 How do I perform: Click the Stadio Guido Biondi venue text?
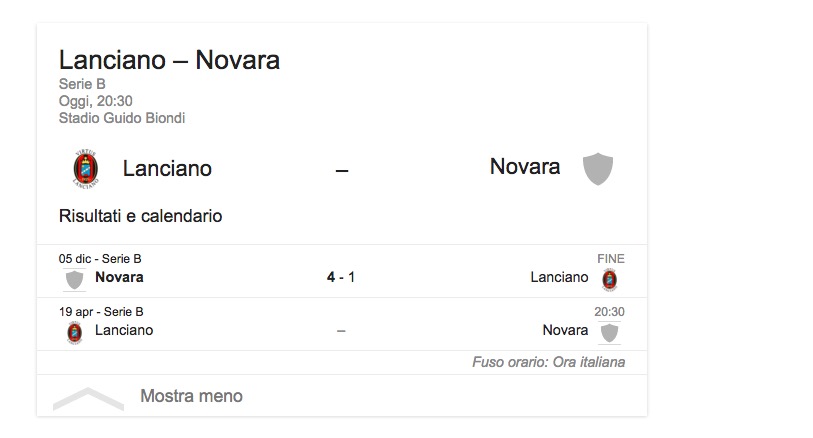122,118
